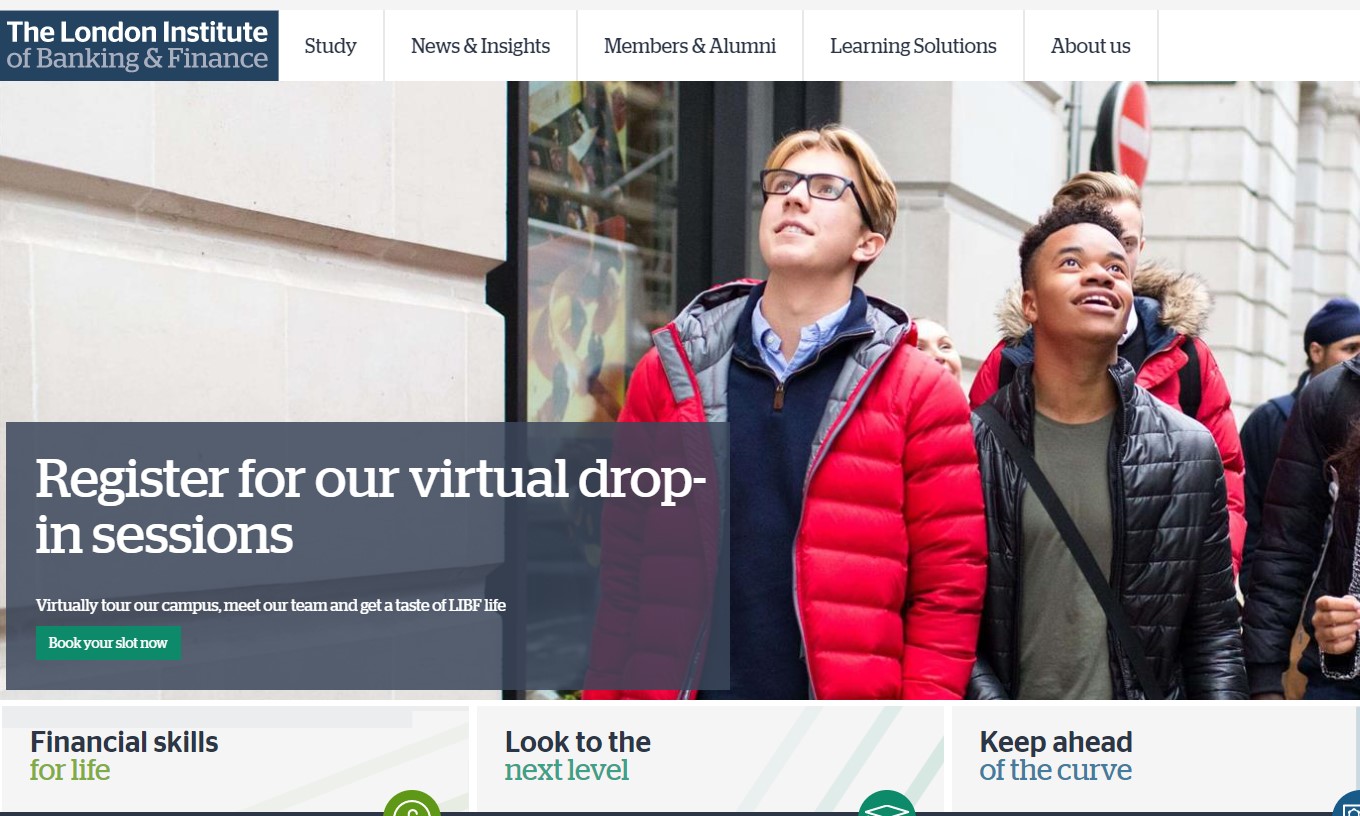This screenshot has height=816, width=1360.
Task: Click the blue 'of the curve' text
Action: 1056,770
